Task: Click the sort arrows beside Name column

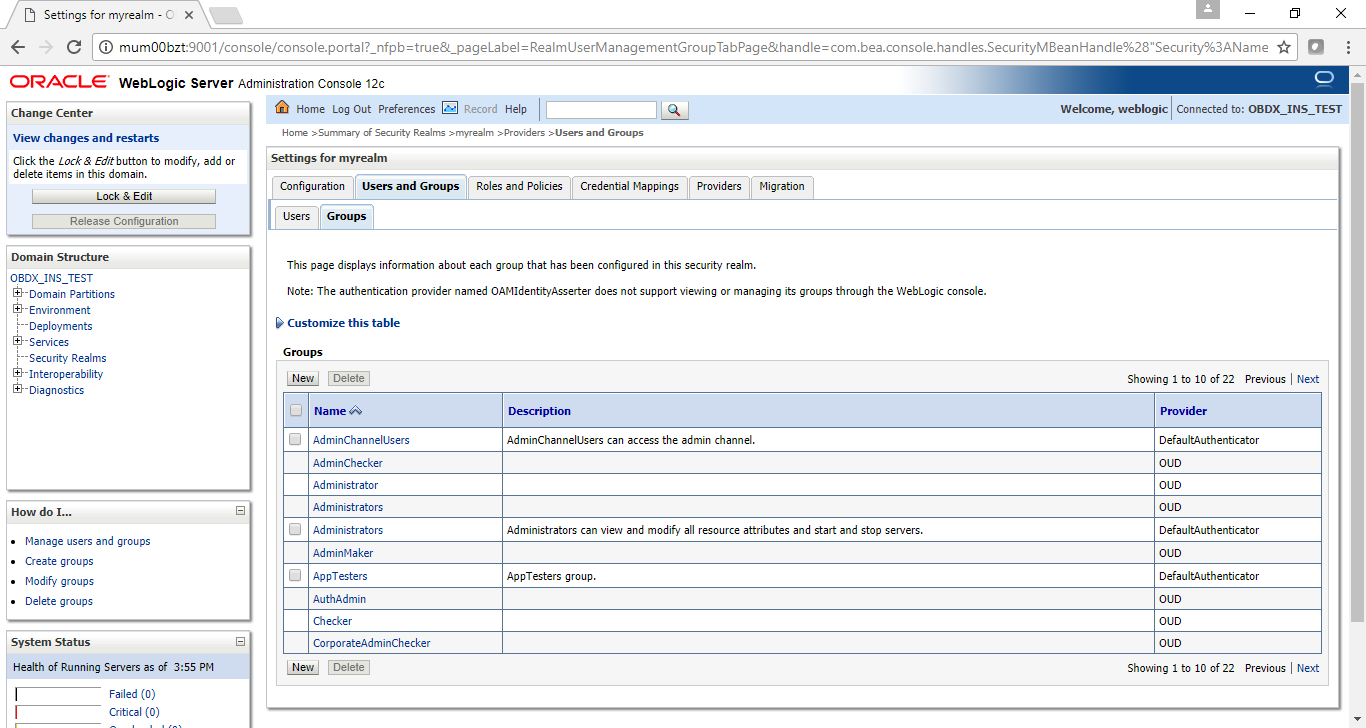Action: click(356, 411)
